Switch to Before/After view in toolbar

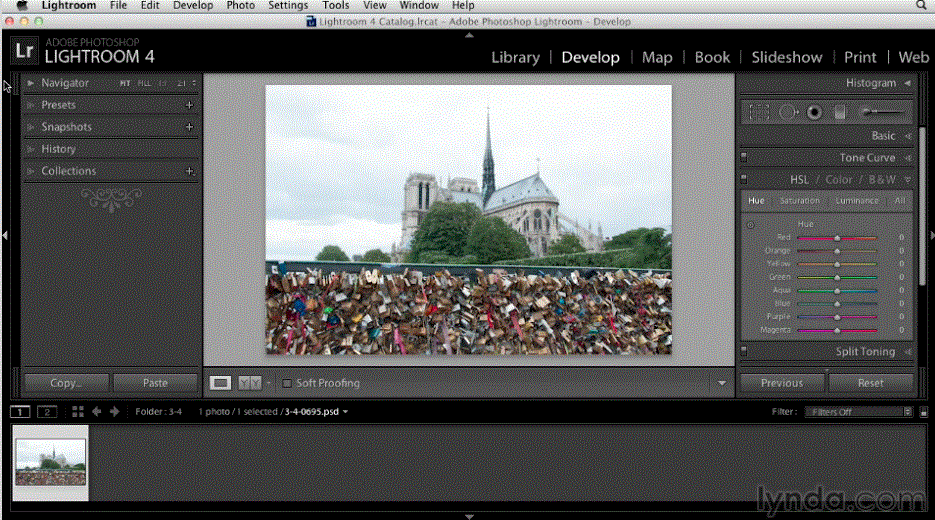point(250,383)
